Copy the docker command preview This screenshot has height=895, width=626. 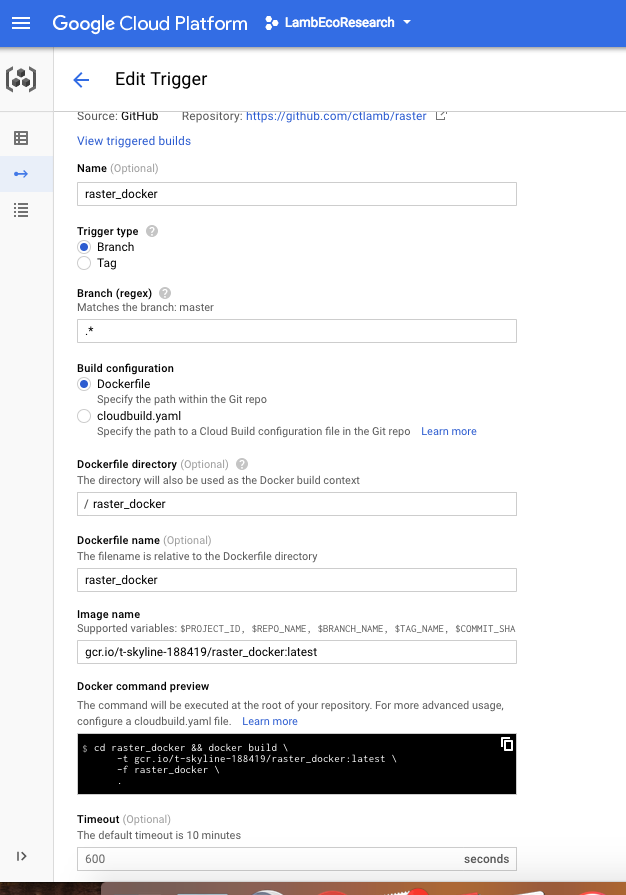tap(506, 744)
